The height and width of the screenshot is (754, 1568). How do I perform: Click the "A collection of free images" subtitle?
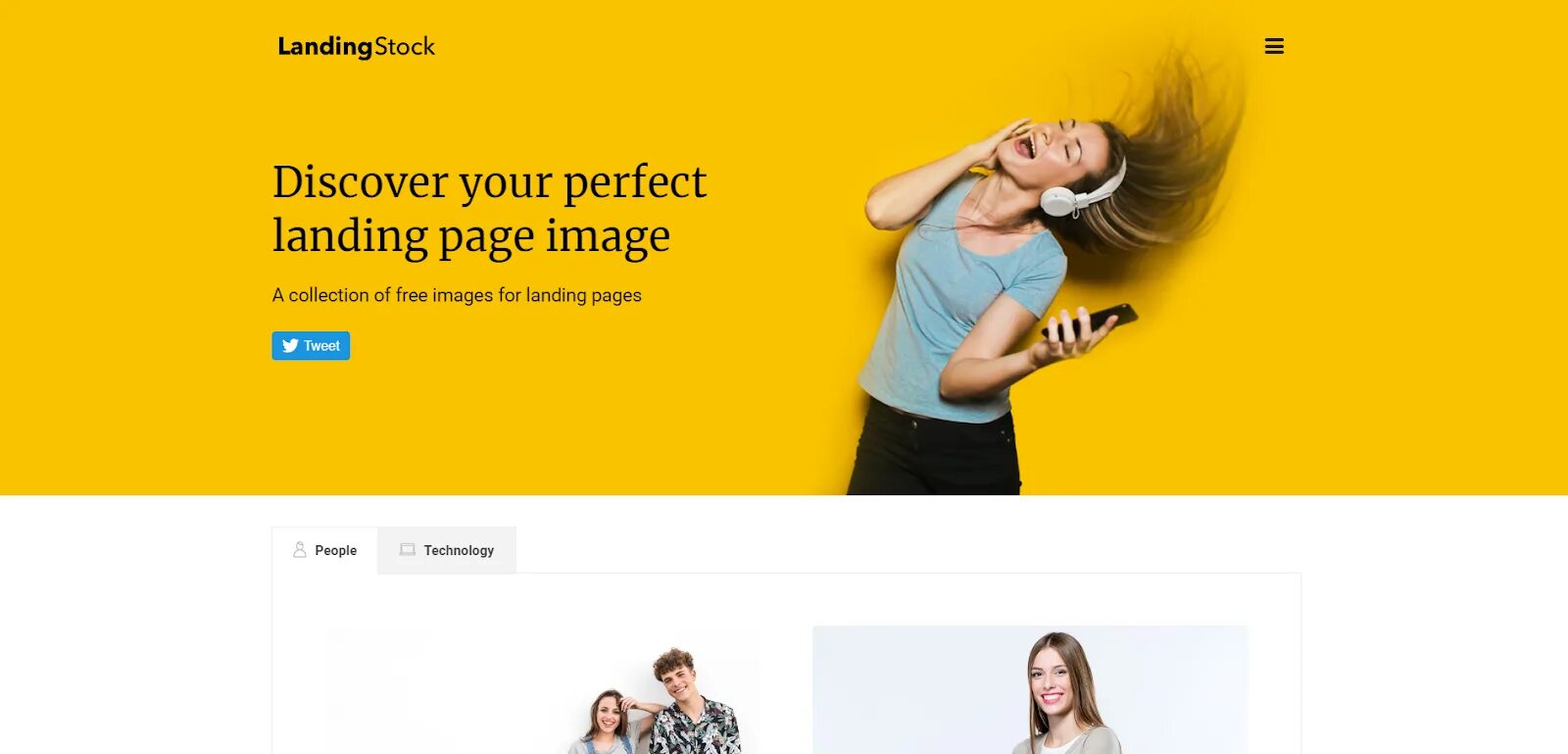point(457,295)
